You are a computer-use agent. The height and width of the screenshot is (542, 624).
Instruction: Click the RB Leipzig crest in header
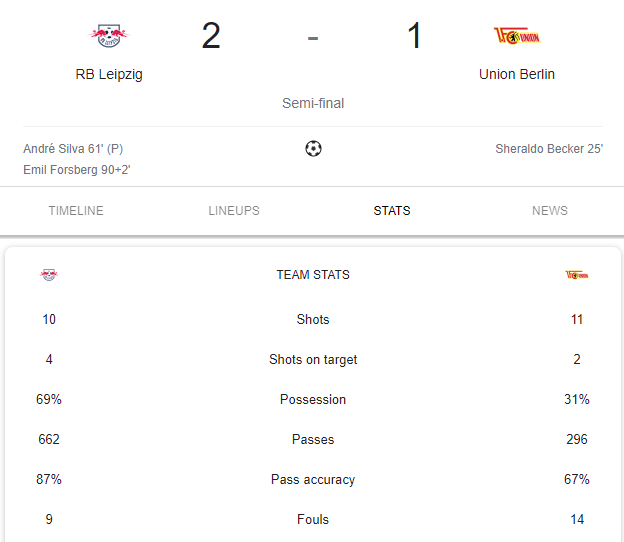(x=109, y=36)
